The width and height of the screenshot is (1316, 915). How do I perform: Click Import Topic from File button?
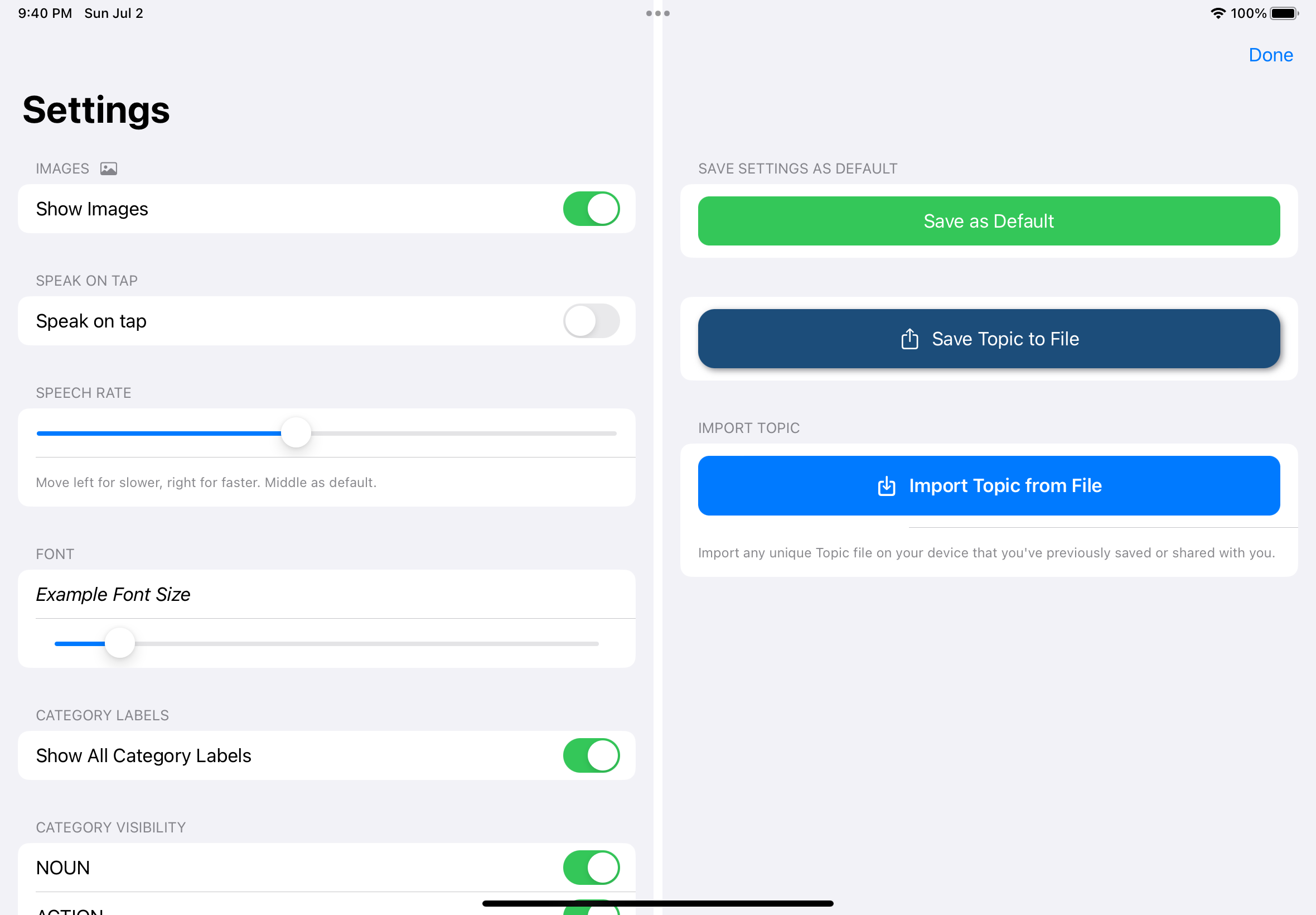988,485
